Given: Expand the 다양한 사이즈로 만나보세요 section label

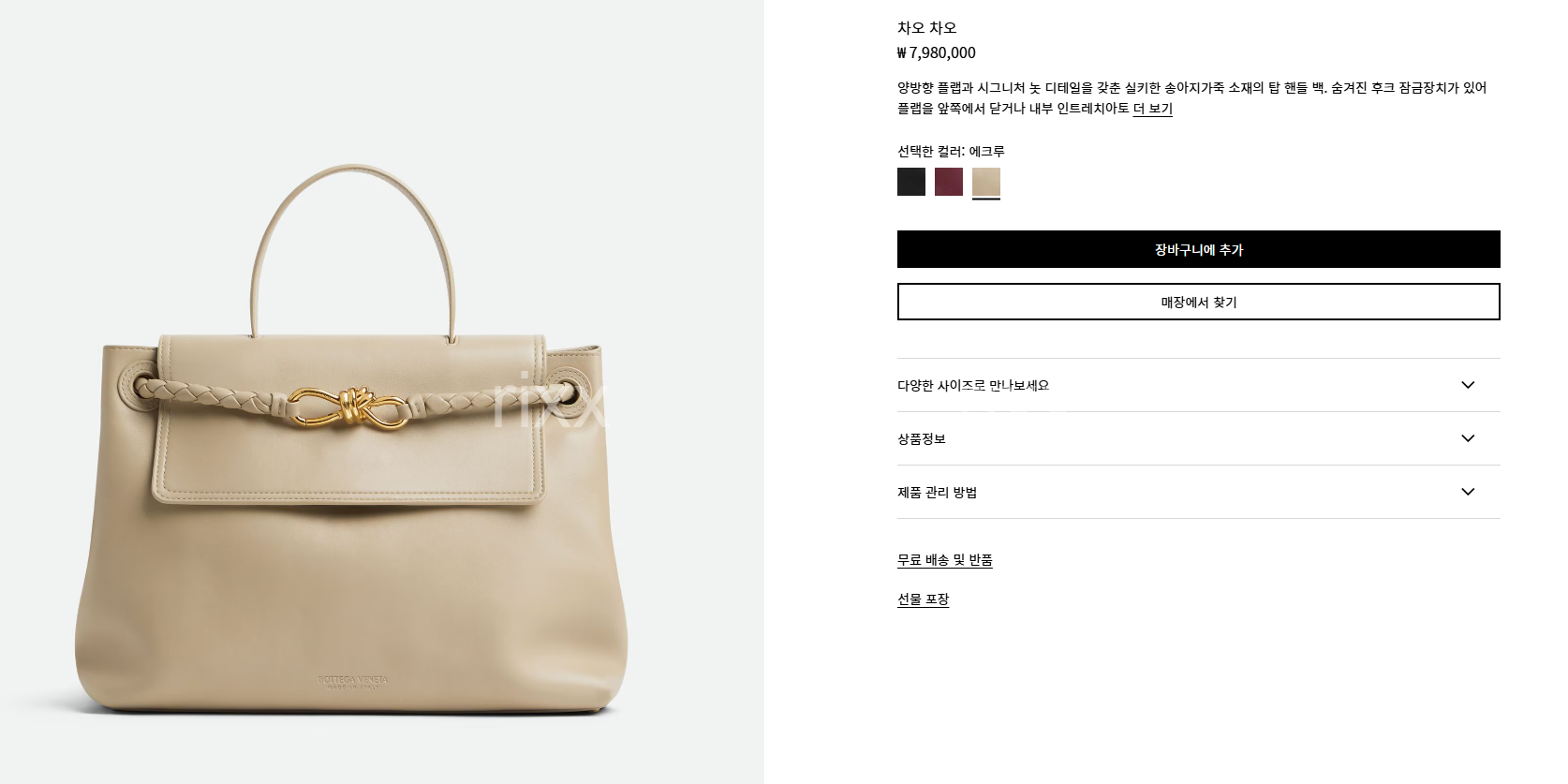Looking at the screenshot, I should pos(973,385).
